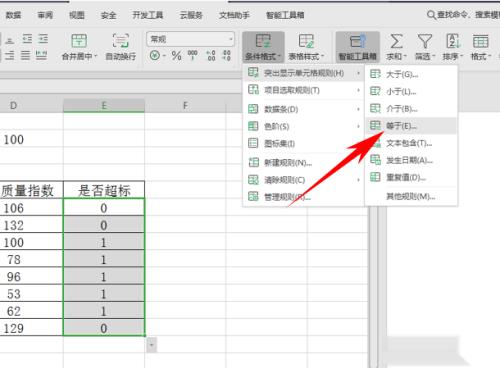Open 突出显示单元格规则(H) submenu

pyautogui.click(x=304, y=73)
